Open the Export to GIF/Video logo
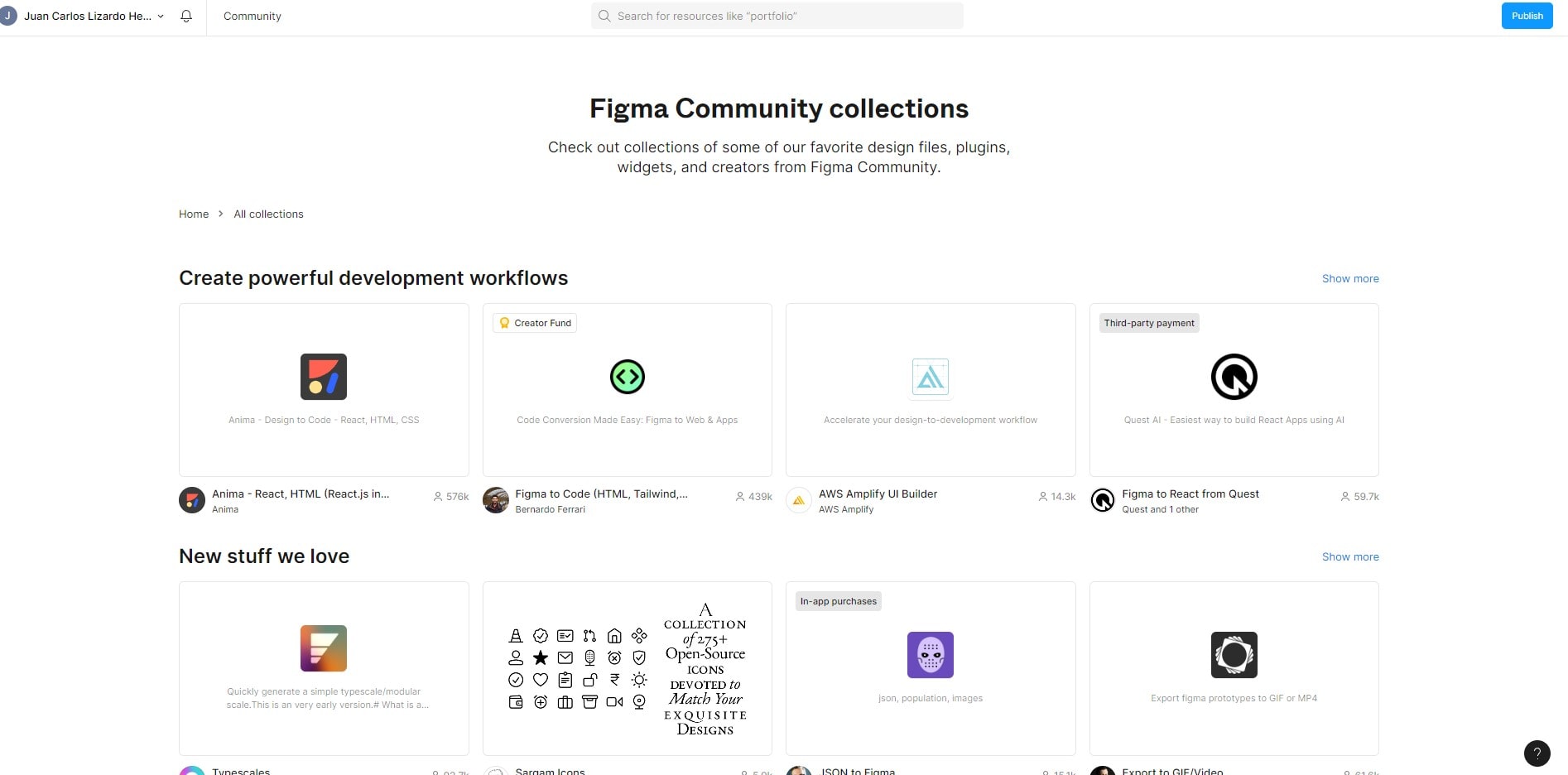This screenshot has height=775, width=1568. click(1234, 655)
